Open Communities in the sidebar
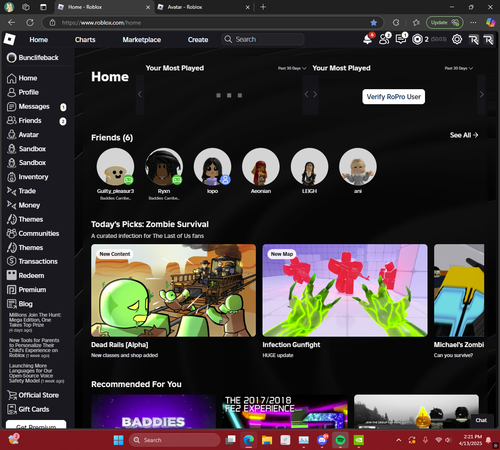The height and width of the screenshot is (450, 500). (x=33, y=233)
